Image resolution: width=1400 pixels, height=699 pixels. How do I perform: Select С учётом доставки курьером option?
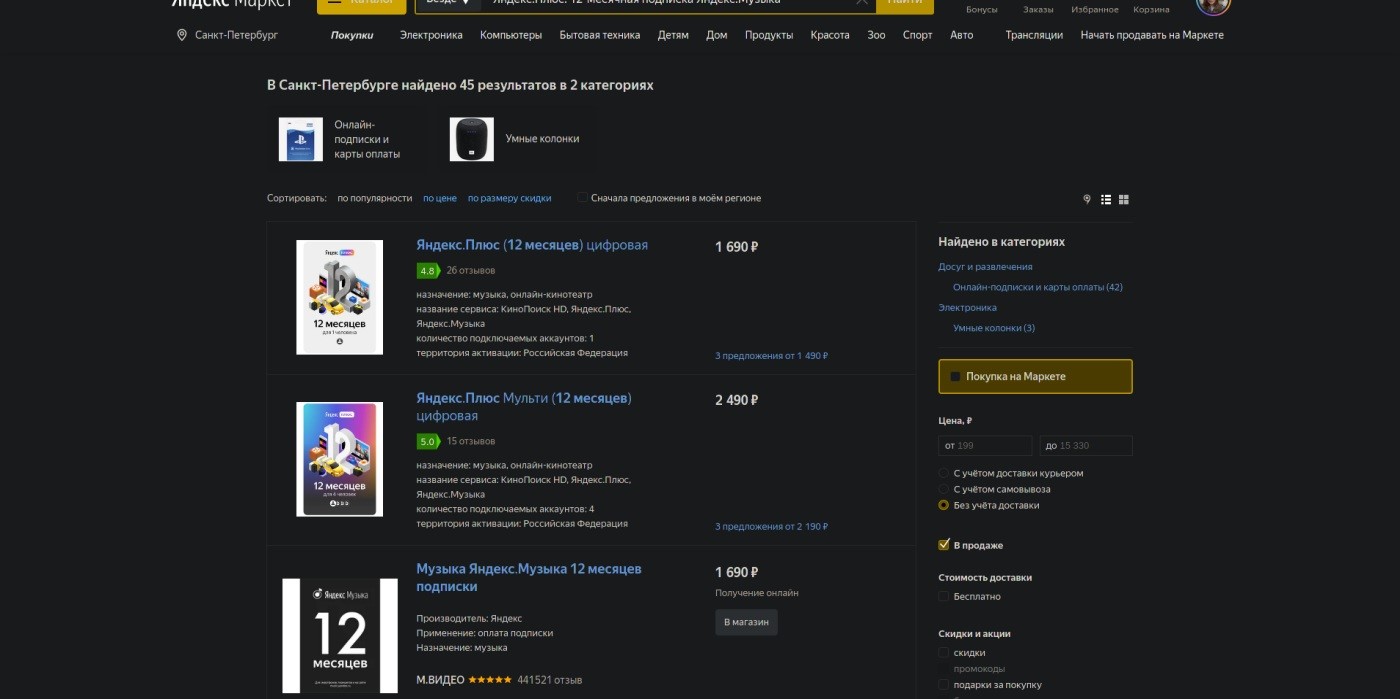pos(943,473)
